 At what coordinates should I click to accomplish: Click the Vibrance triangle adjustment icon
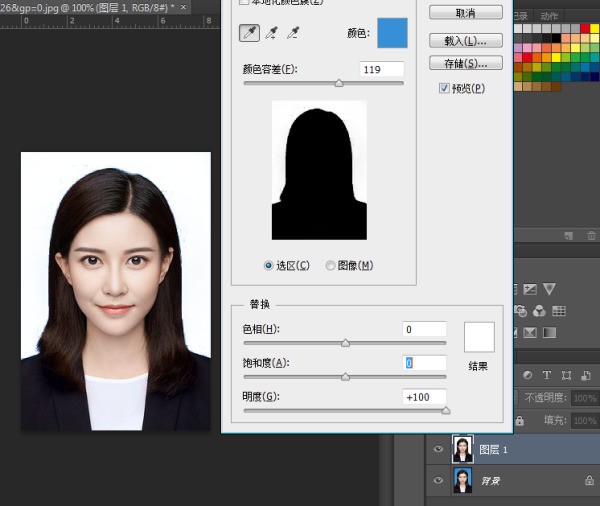click(549, 289)
